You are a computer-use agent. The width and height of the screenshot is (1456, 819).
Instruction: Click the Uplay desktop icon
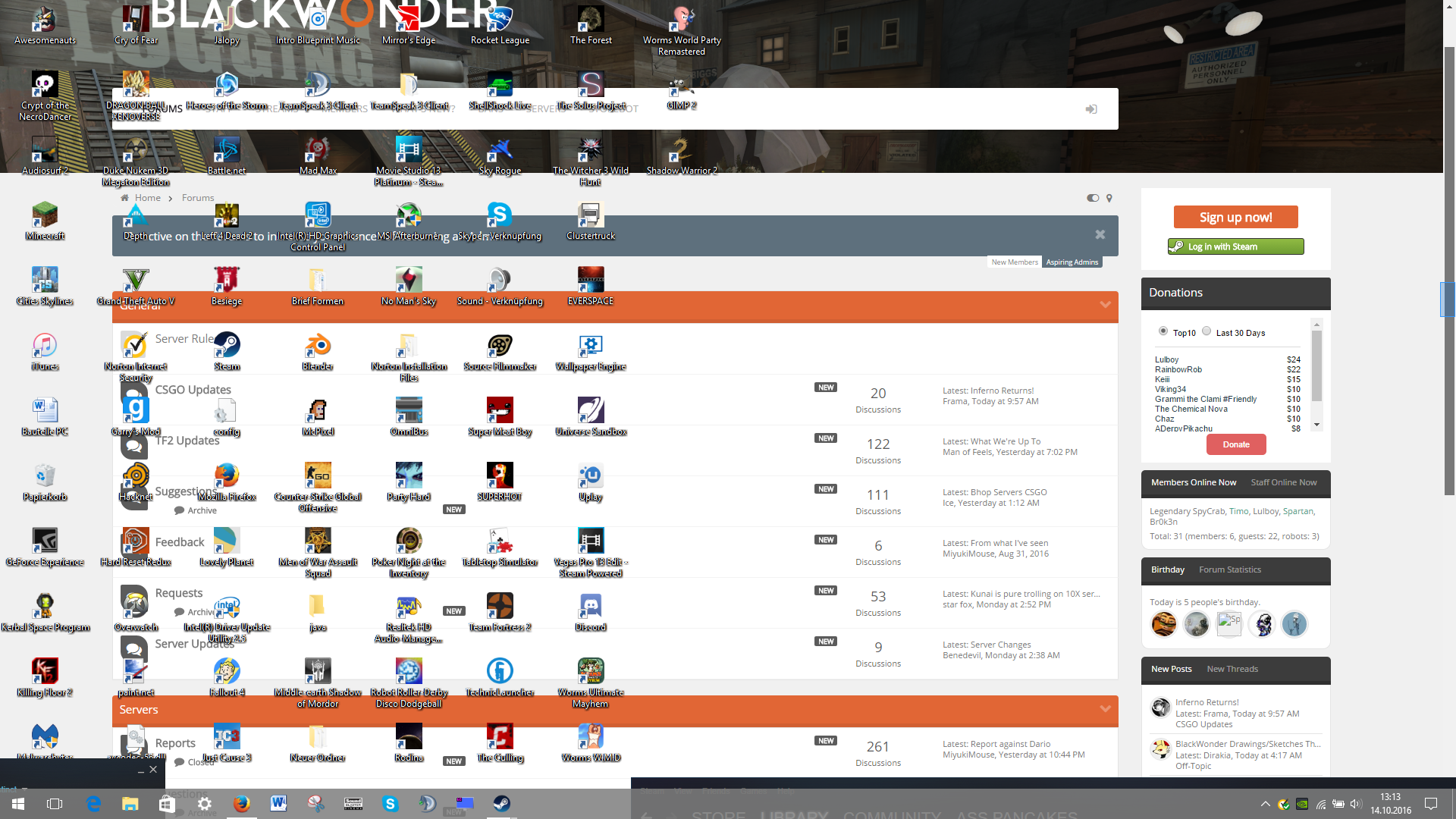pos(591,482)
